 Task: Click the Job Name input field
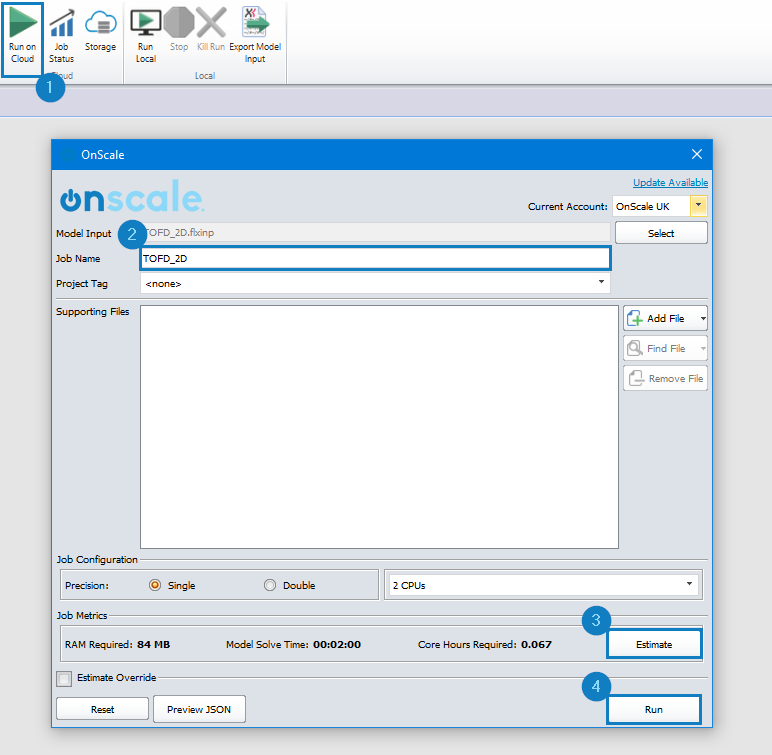[x=375, y=258]
